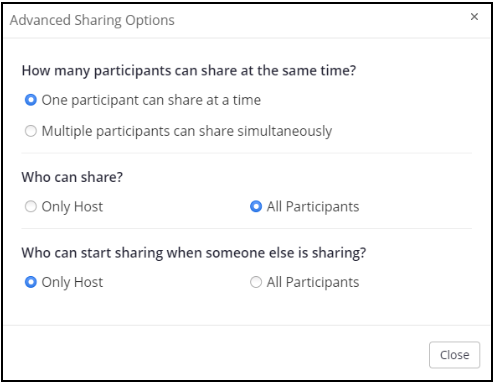Click the 'How many participants can share' heading
This screenshot has width=496, height=384.
click(x=189, y=71)
